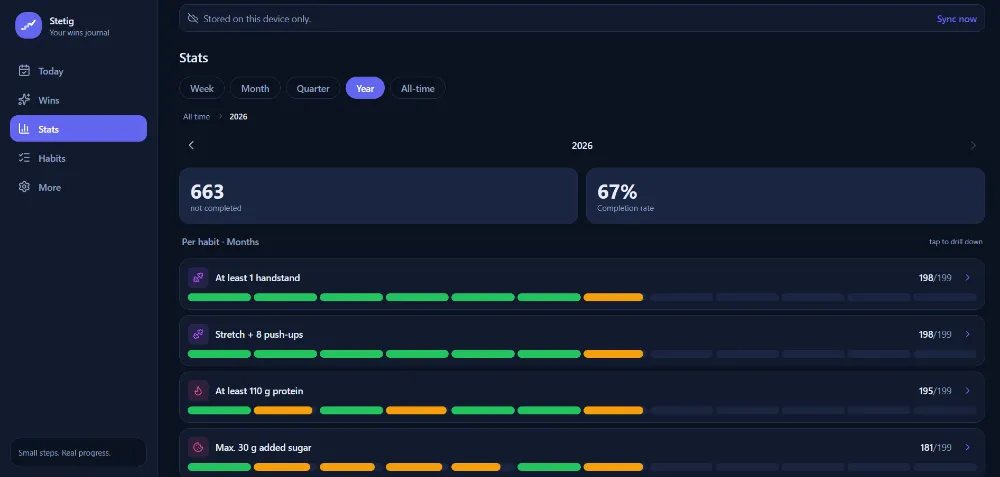Switch stats range to Week
The image size is (1000, 477).
pos(202,88)
